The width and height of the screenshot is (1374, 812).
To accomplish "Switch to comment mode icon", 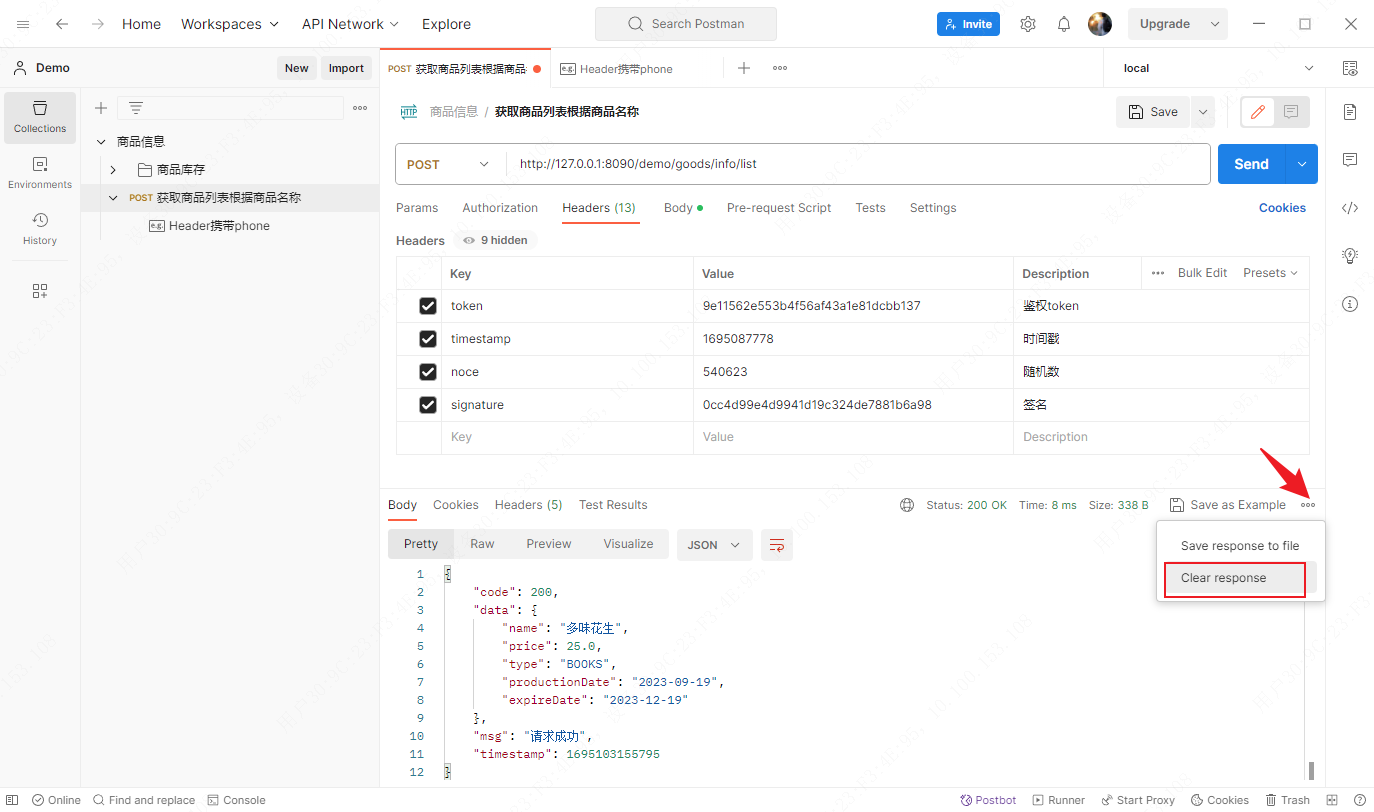I will coord(1292,112).
